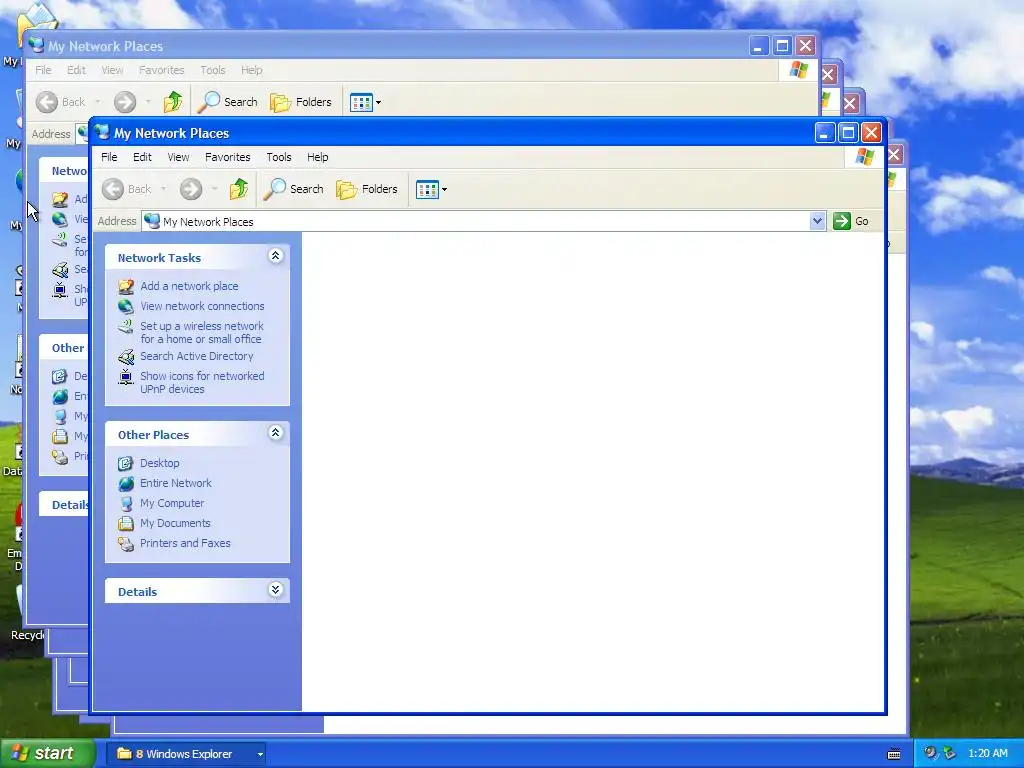Collapse the Other Places panel
Viewport: 1024px width, 768px height.
[x=276, y=433]
